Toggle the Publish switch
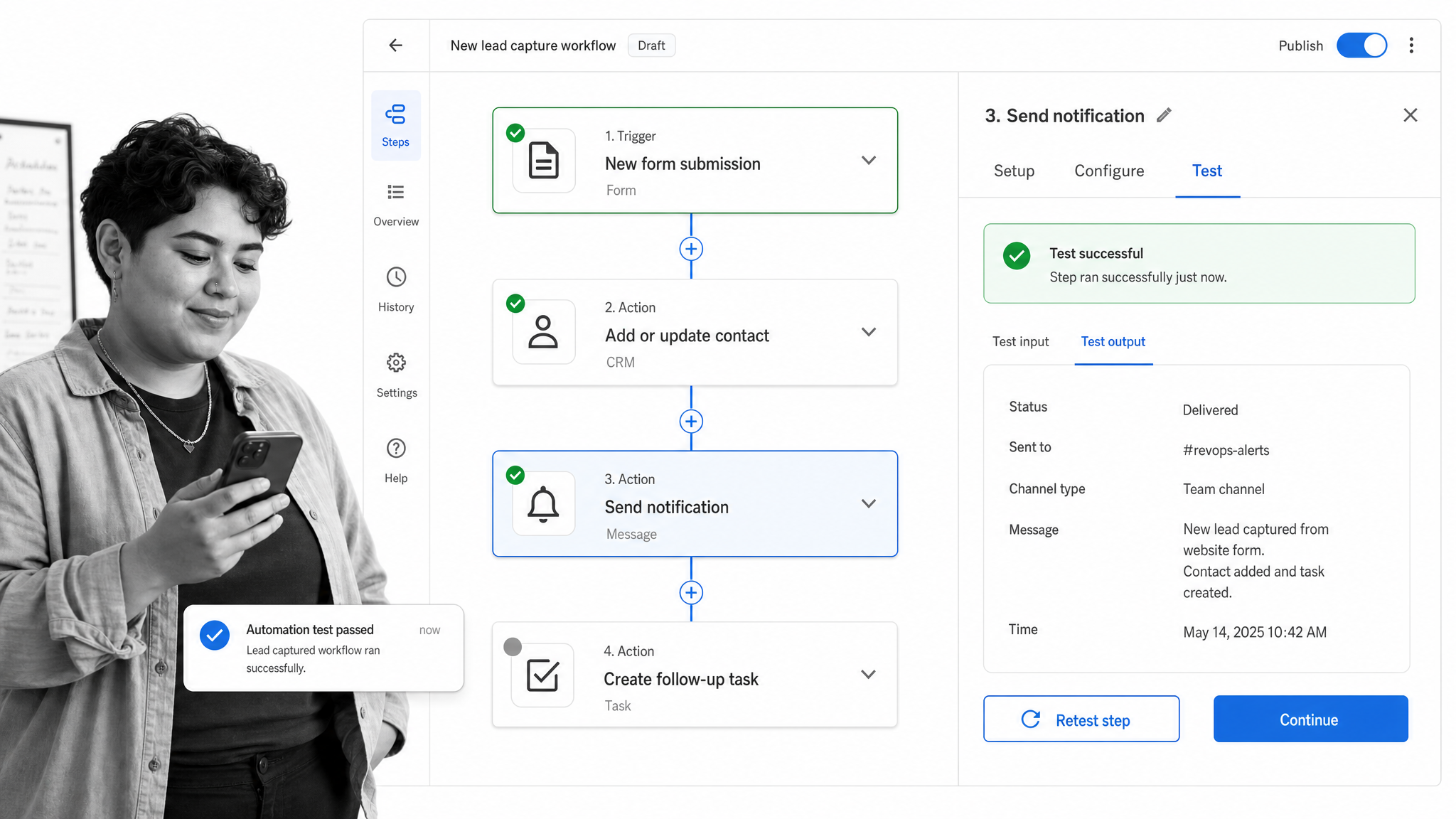 click(1361, 45)
